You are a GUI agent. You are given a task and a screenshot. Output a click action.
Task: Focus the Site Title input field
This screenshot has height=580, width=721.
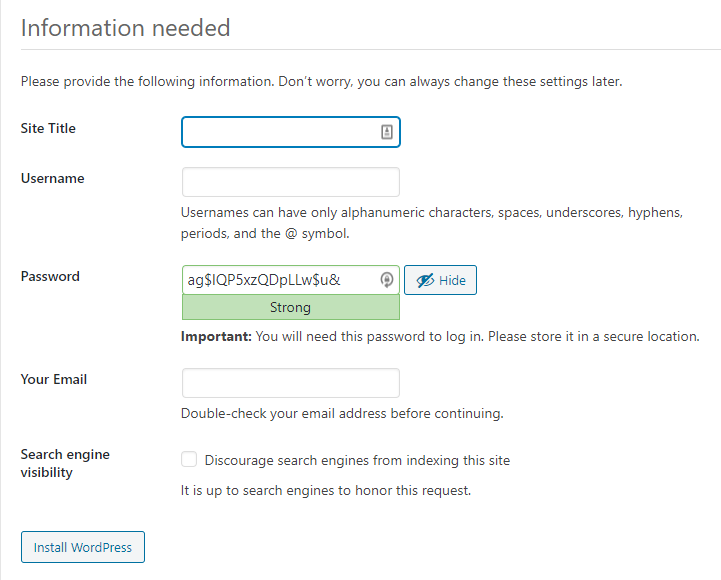coord(291,132)
